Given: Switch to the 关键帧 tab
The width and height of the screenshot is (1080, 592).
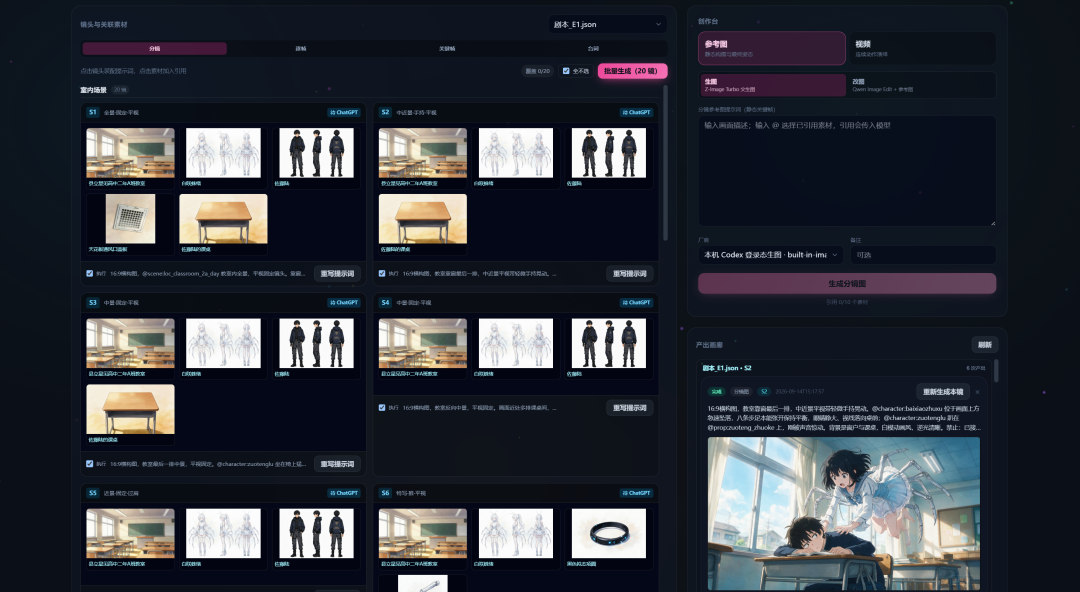Looking at the screenshot, I should (447, 48).
